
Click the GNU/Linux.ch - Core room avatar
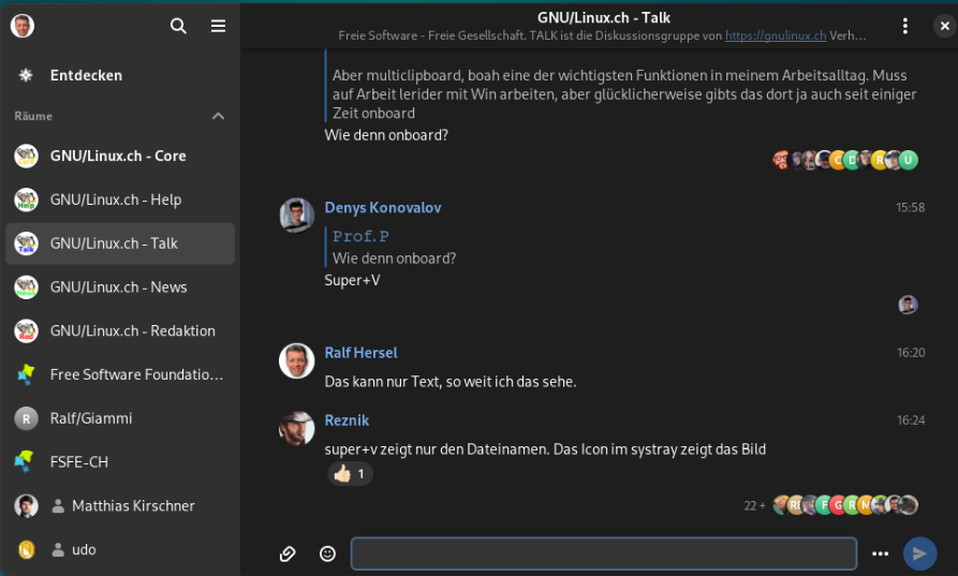click(x=26, y=156)
